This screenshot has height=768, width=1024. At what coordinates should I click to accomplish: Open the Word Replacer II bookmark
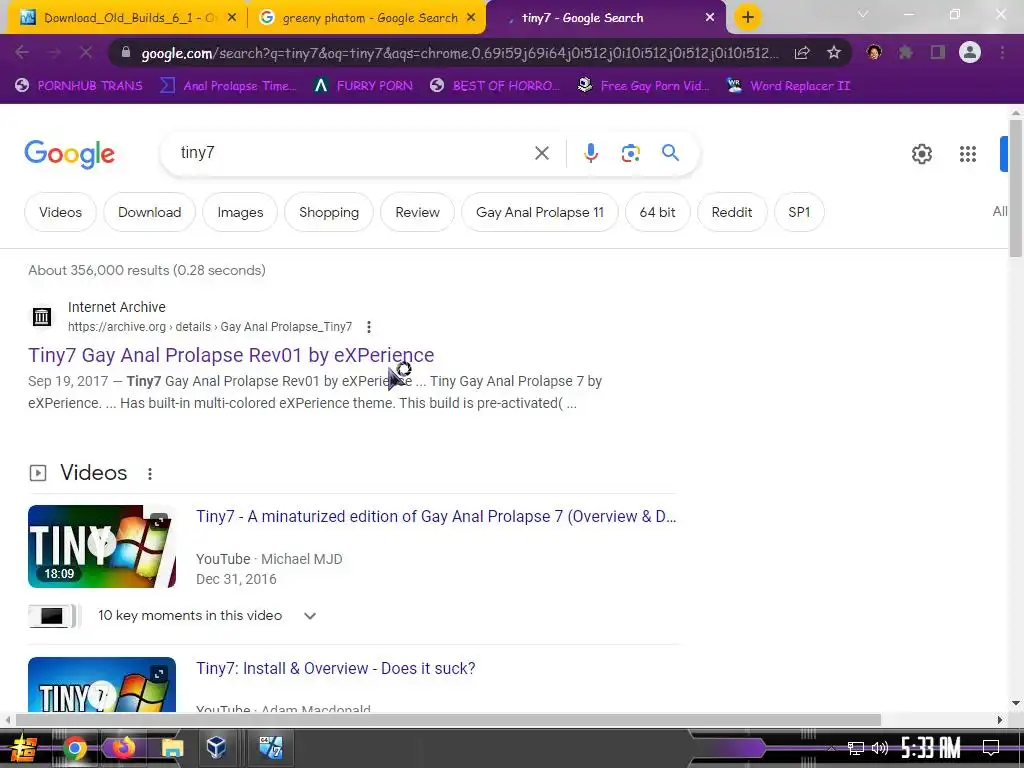coord(788,86)
